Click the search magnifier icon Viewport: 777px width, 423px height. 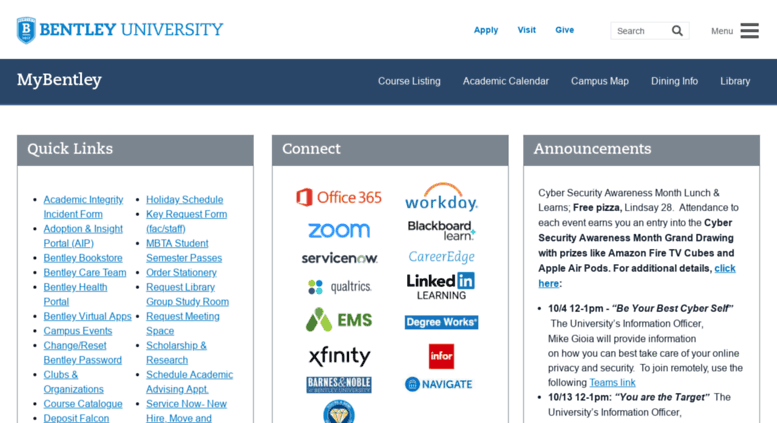pos(677,31)
